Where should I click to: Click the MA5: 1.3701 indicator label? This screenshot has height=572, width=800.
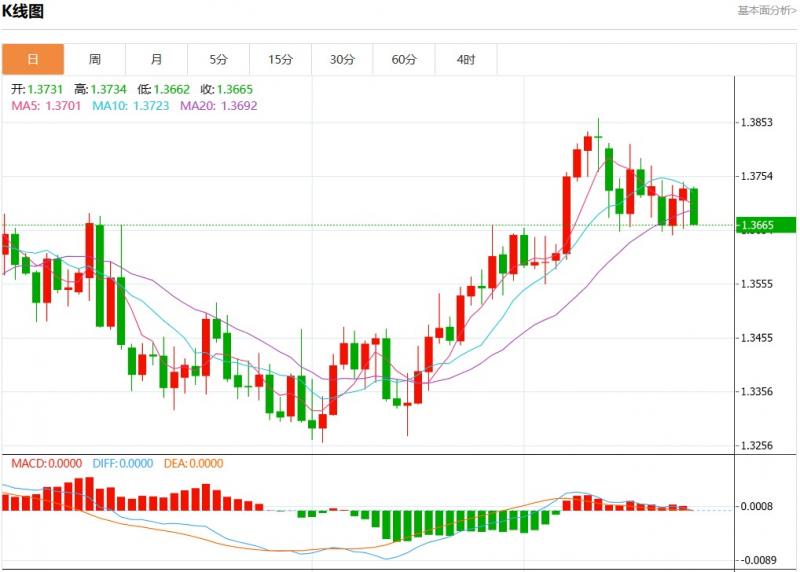click(46, 106)
